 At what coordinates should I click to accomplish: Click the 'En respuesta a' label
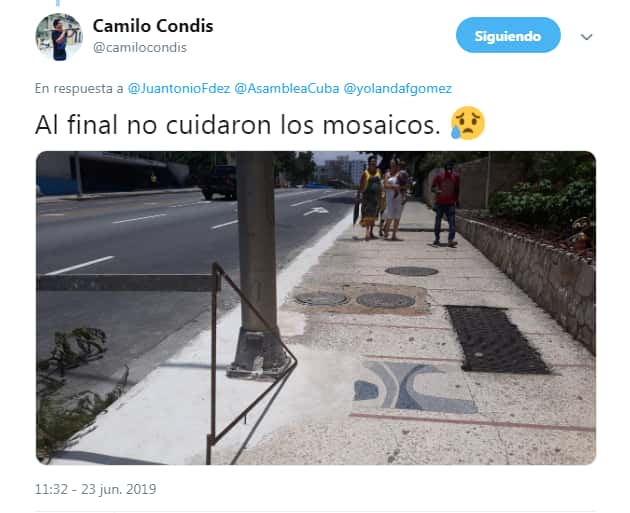[x=79, y=88]
